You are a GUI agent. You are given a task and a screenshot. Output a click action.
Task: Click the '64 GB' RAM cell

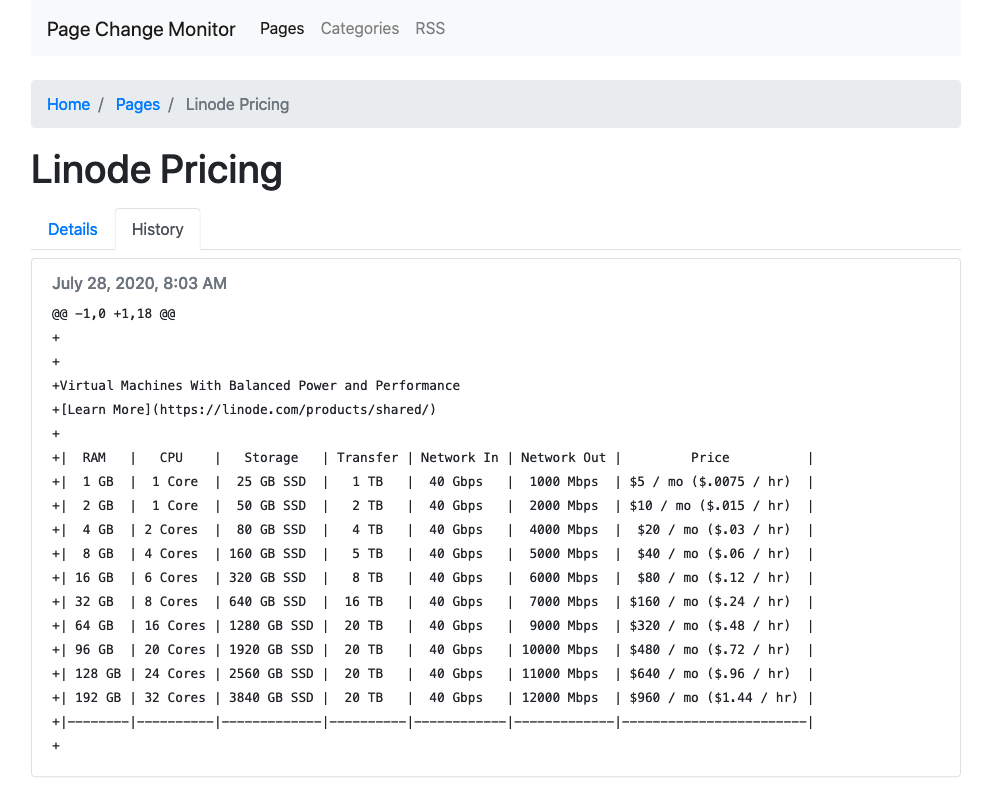tap(94, 626)
